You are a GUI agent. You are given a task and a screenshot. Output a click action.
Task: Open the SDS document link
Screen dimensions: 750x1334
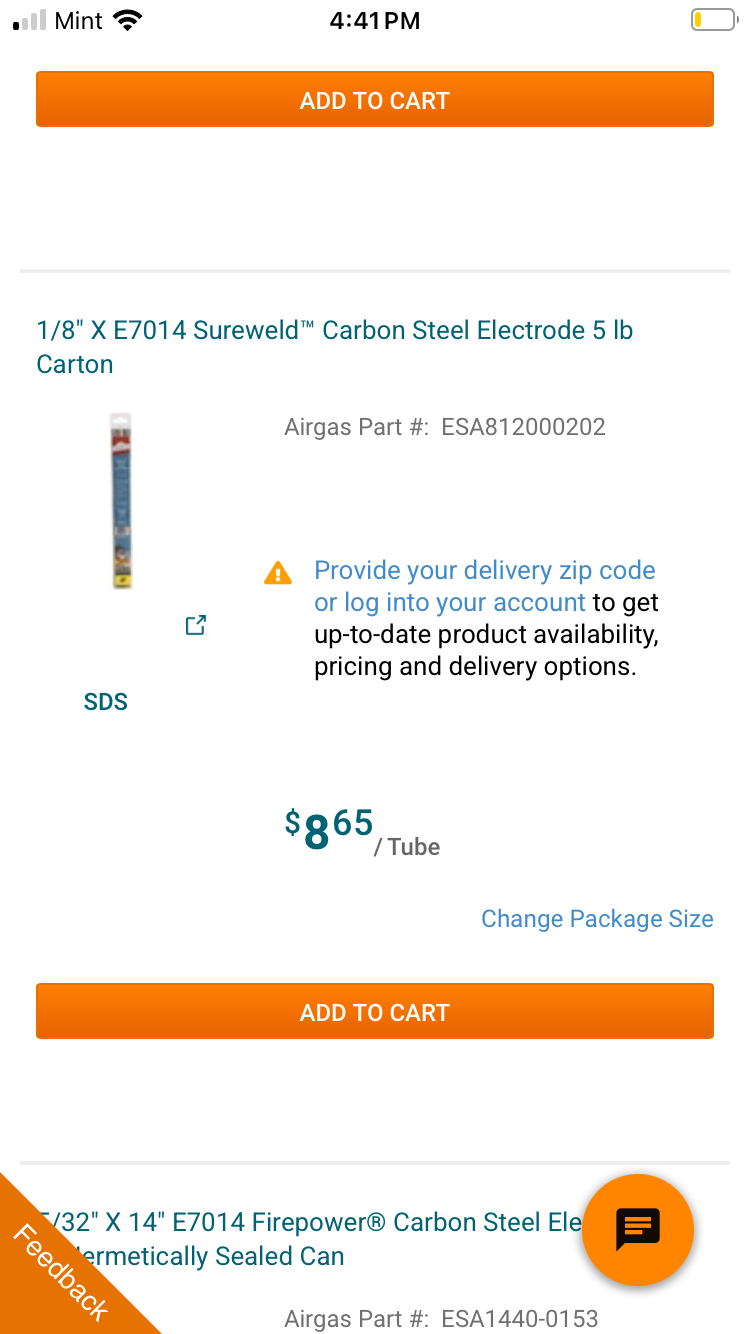(x=106, y=702)
